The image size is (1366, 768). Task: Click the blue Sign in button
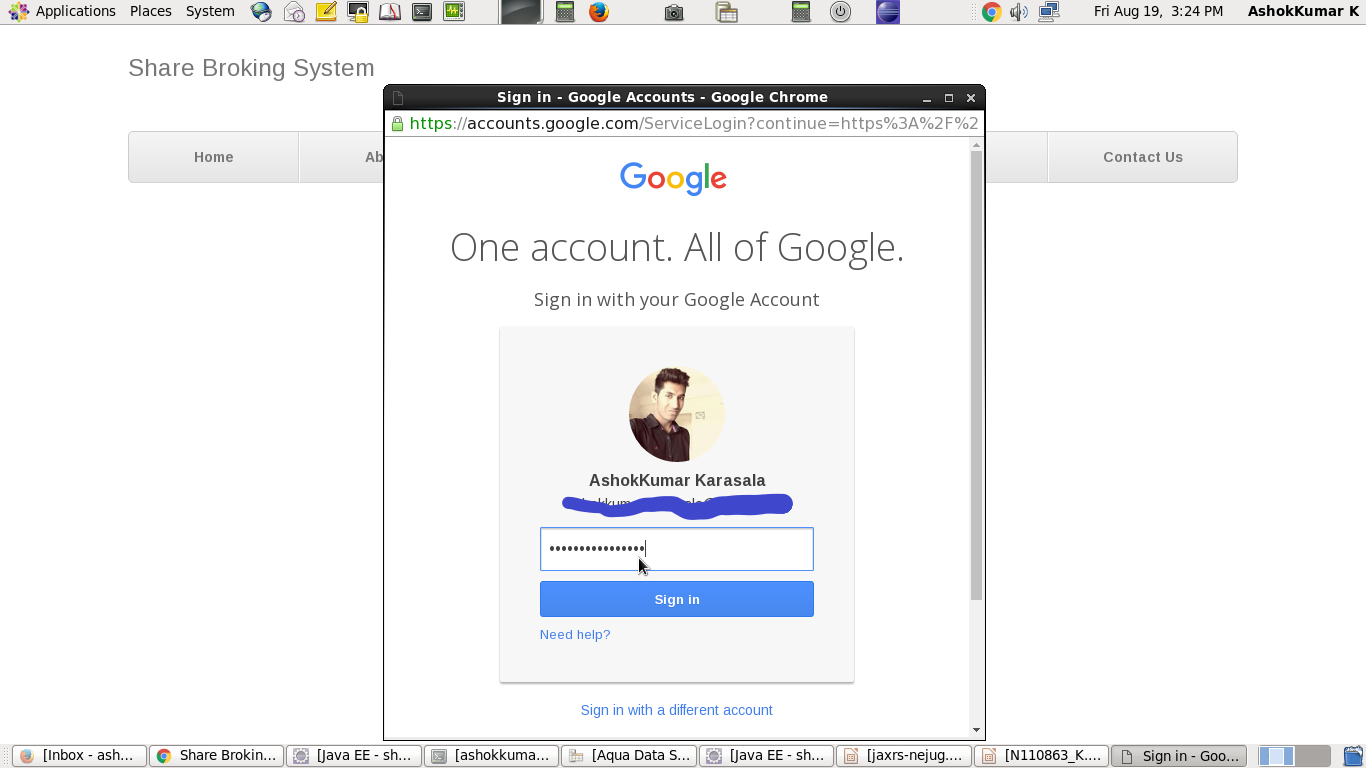(x=677, y=599)
